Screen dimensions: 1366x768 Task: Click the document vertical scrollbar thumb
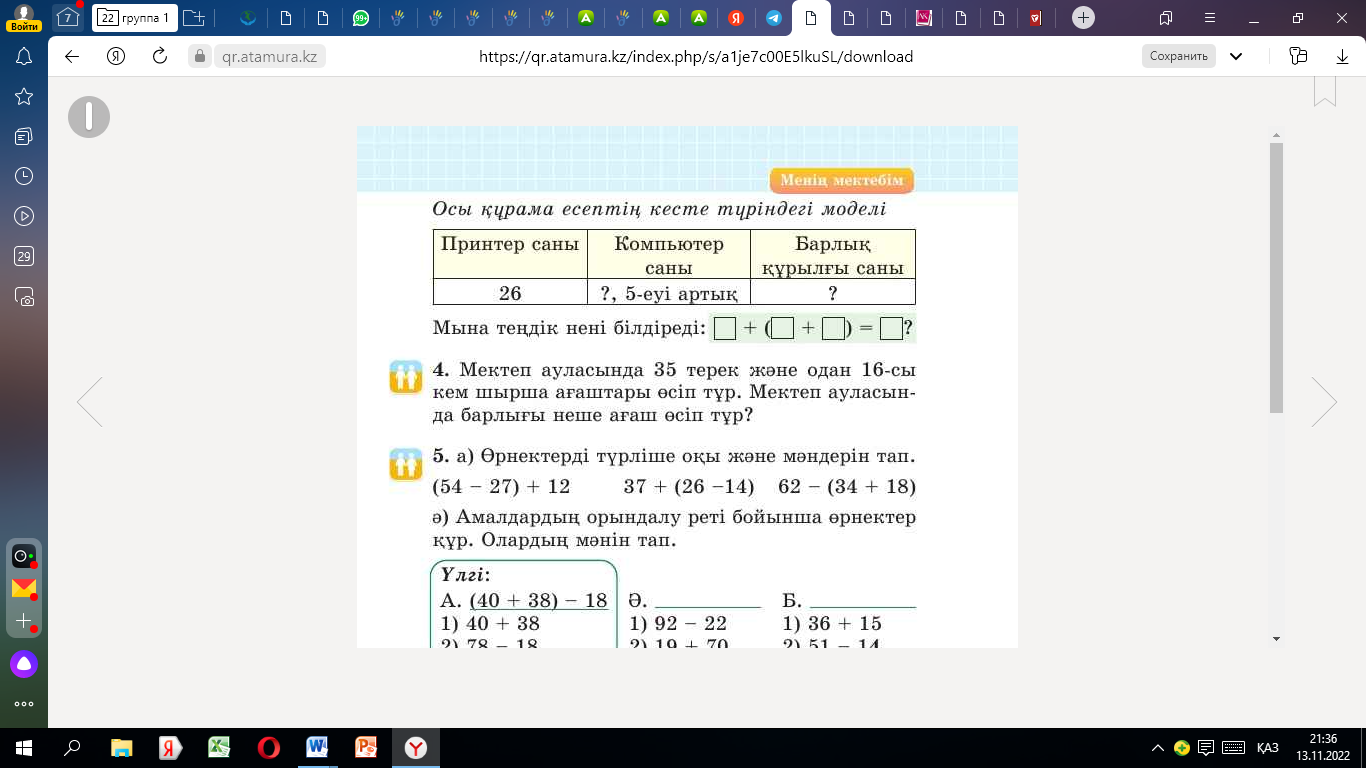click(x=1276, y=277)
